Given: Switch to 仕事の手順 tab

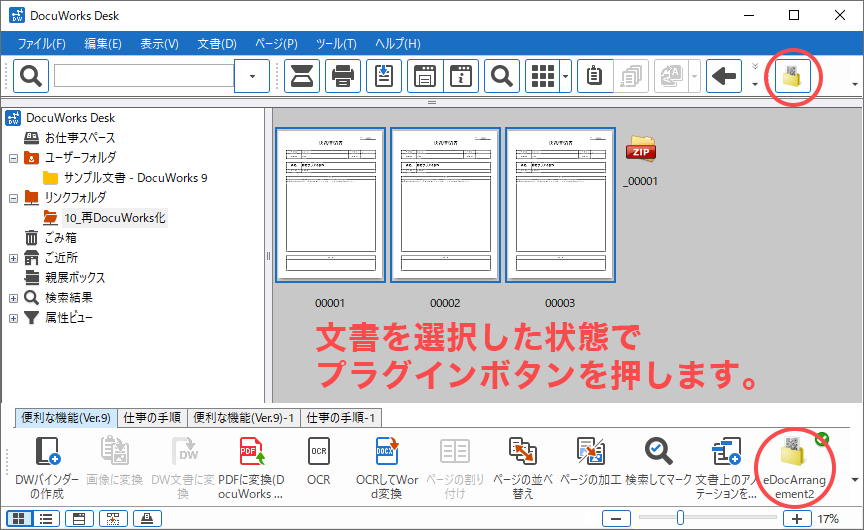Looking at the screenshot, I should 152,418.
